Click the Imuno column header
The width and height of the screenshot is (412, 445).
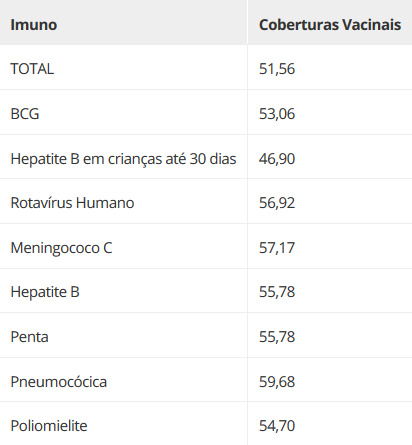click(x=34, y=25)
